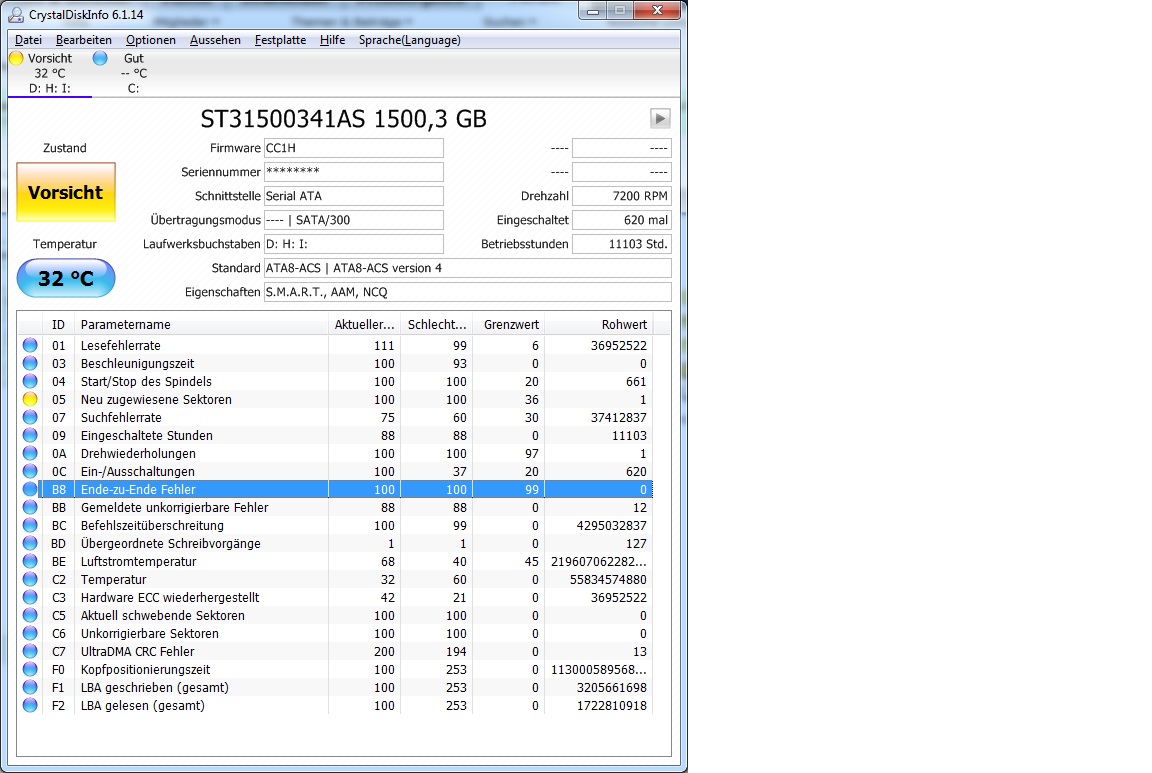This screenshot has height=773, width=1152.
Task: Click blue status icon for Gemeldete unkorrigierbare Fehler
Action: (x=30, y=507)
